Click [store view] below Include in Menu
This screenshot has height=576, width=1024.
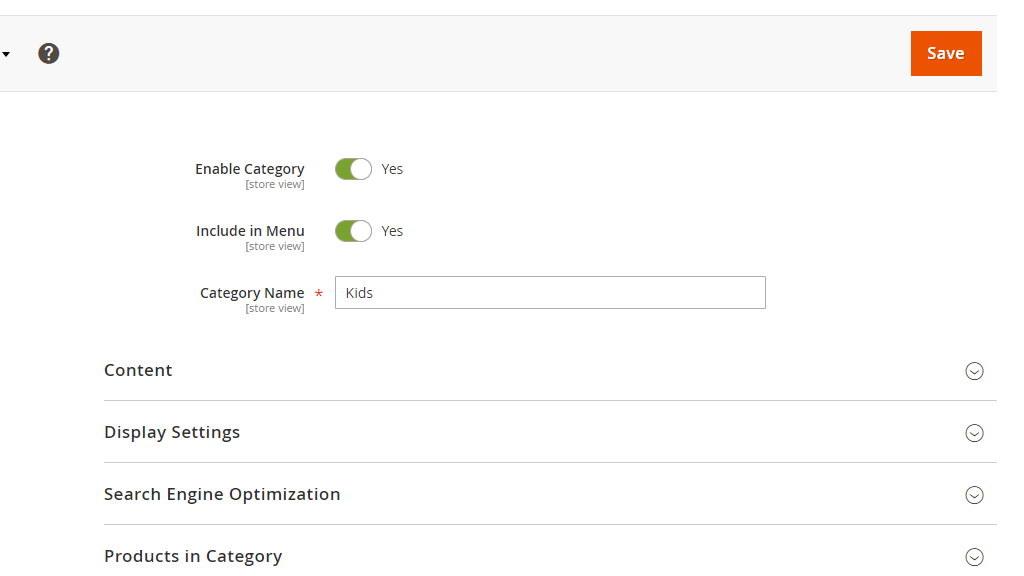275,246
